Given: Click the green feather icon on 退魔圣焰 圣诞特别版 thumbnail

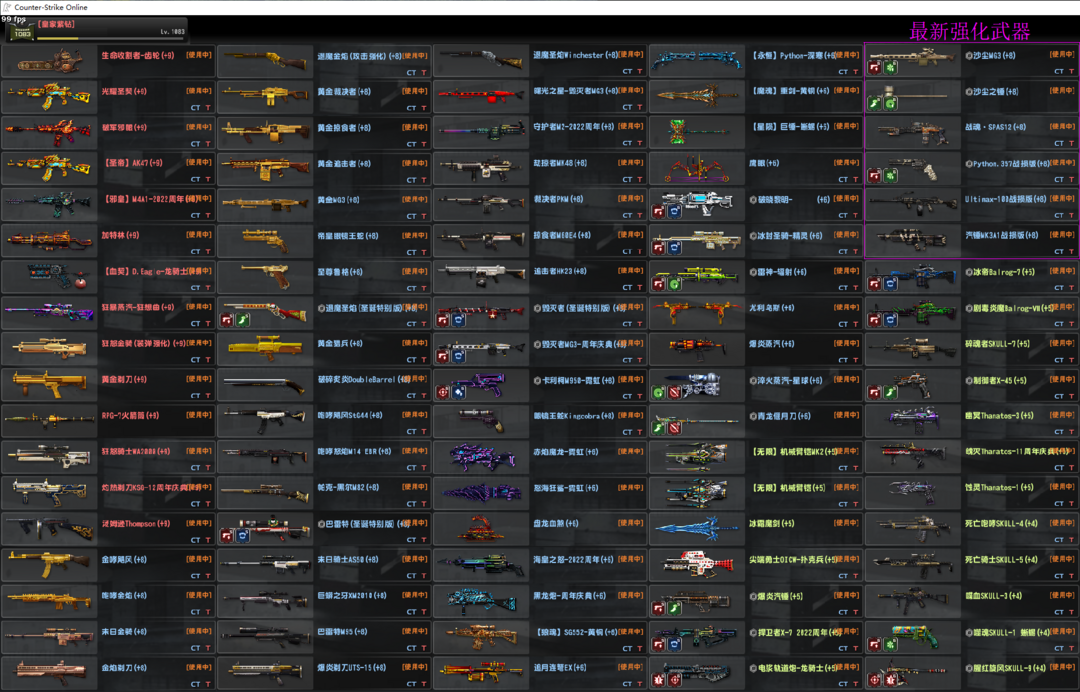Looking at the screenshot, I should coord(243,320).
